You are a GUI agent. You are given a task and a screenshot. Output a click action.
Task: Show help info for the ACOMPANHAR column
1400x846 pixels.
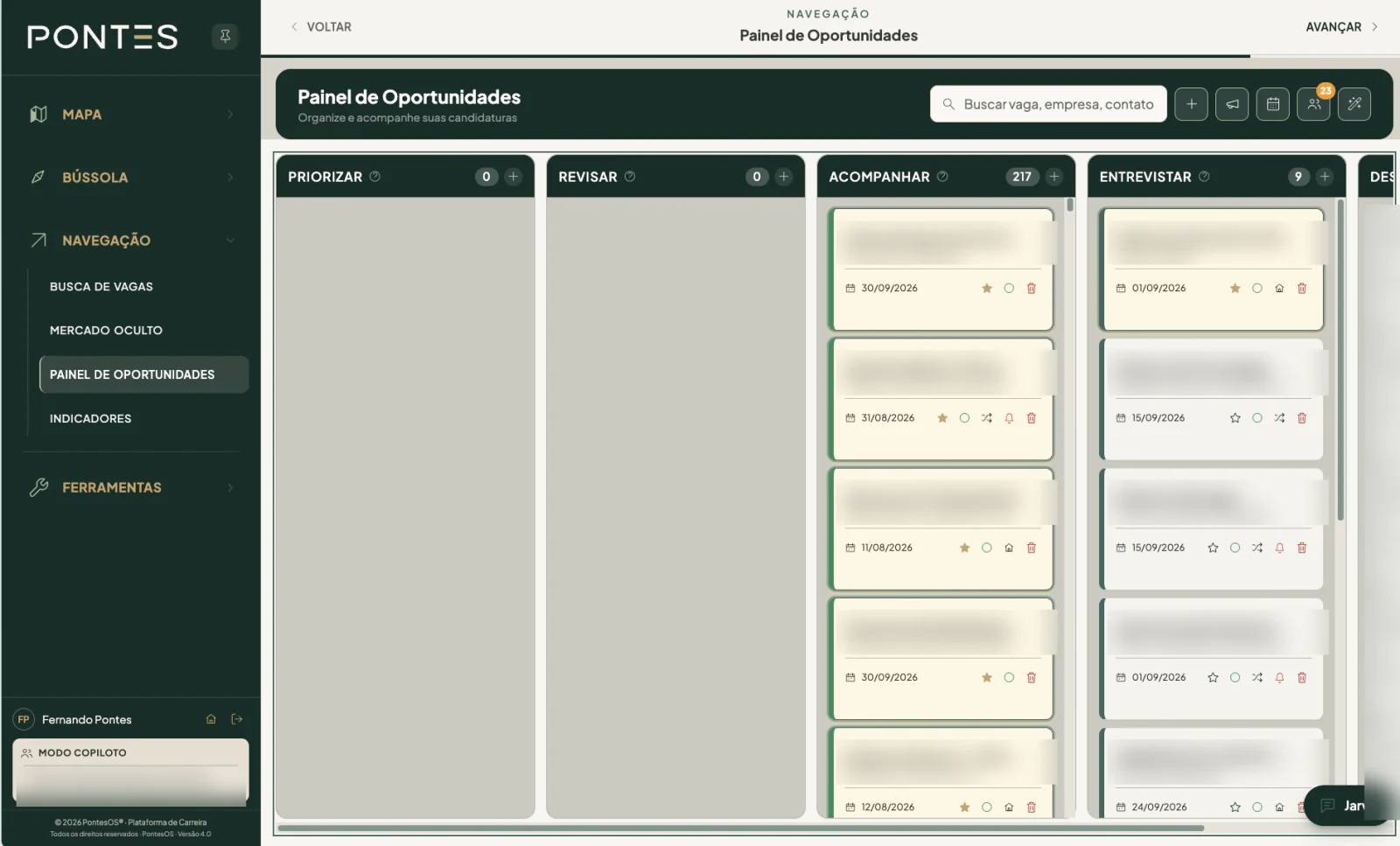[x=942, y=176]
